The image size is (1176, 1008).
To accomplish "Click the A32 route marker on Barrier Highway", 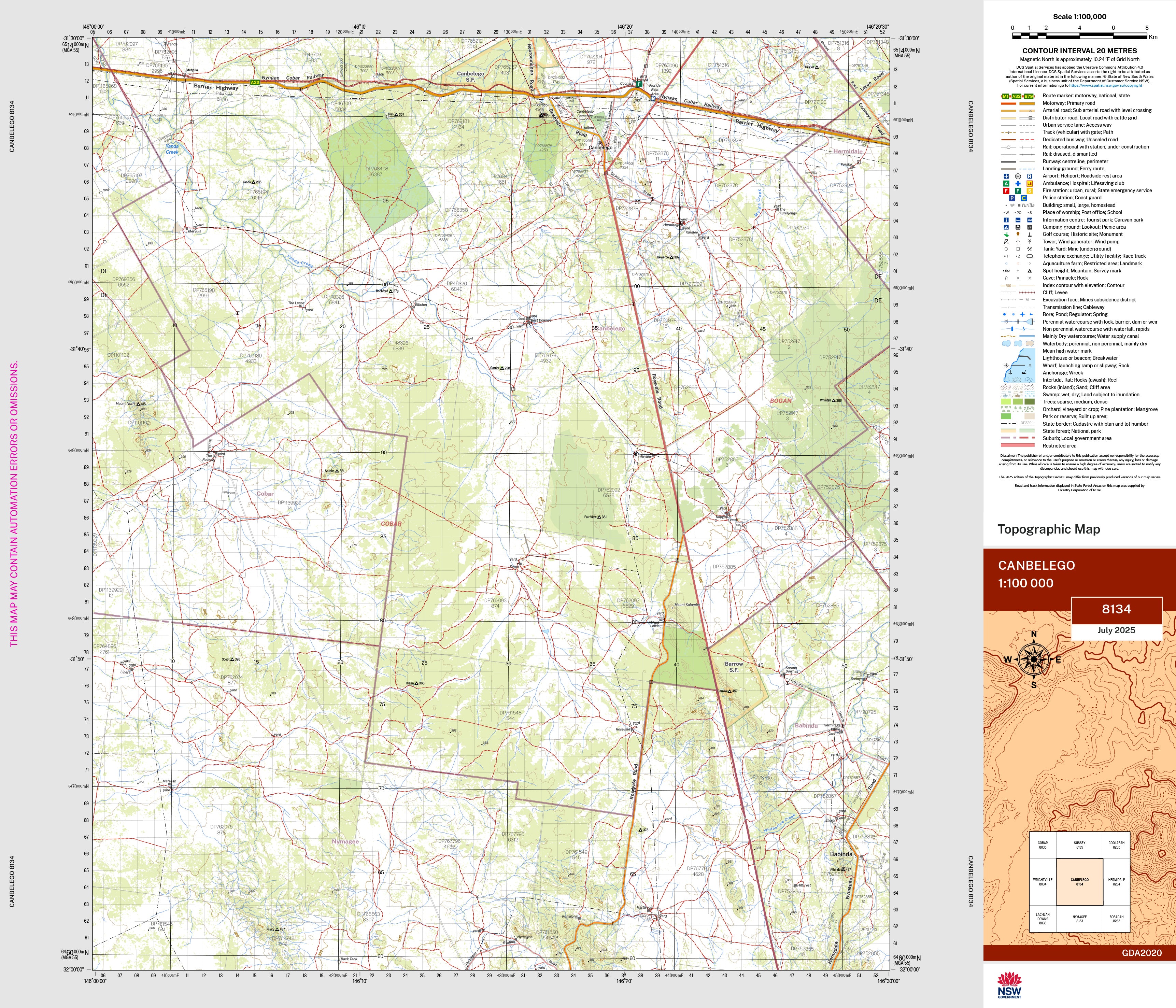I will pos(255,82).
